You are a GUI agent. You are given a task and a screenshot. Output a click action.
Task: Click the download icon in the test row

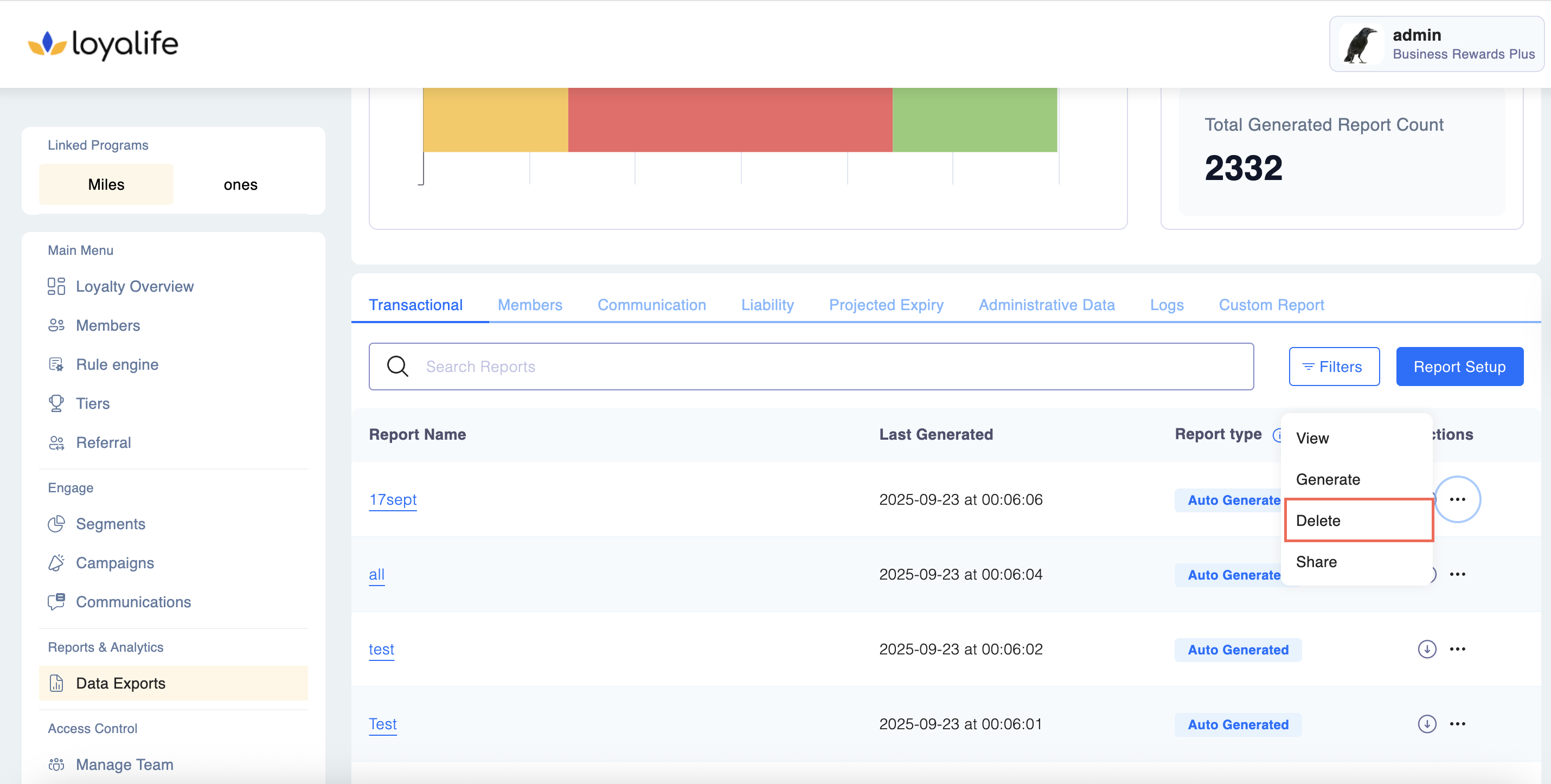(x=1426, y=649)
